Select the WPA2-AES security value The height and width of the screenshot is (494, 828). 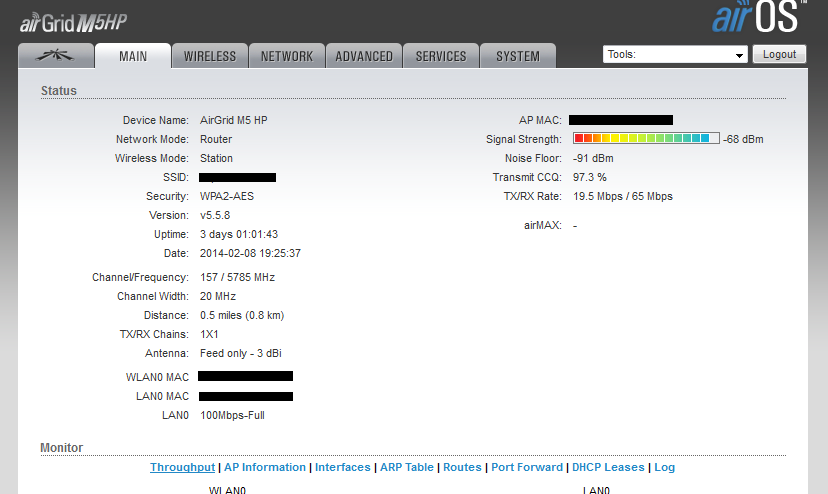(x=227, y=197)
